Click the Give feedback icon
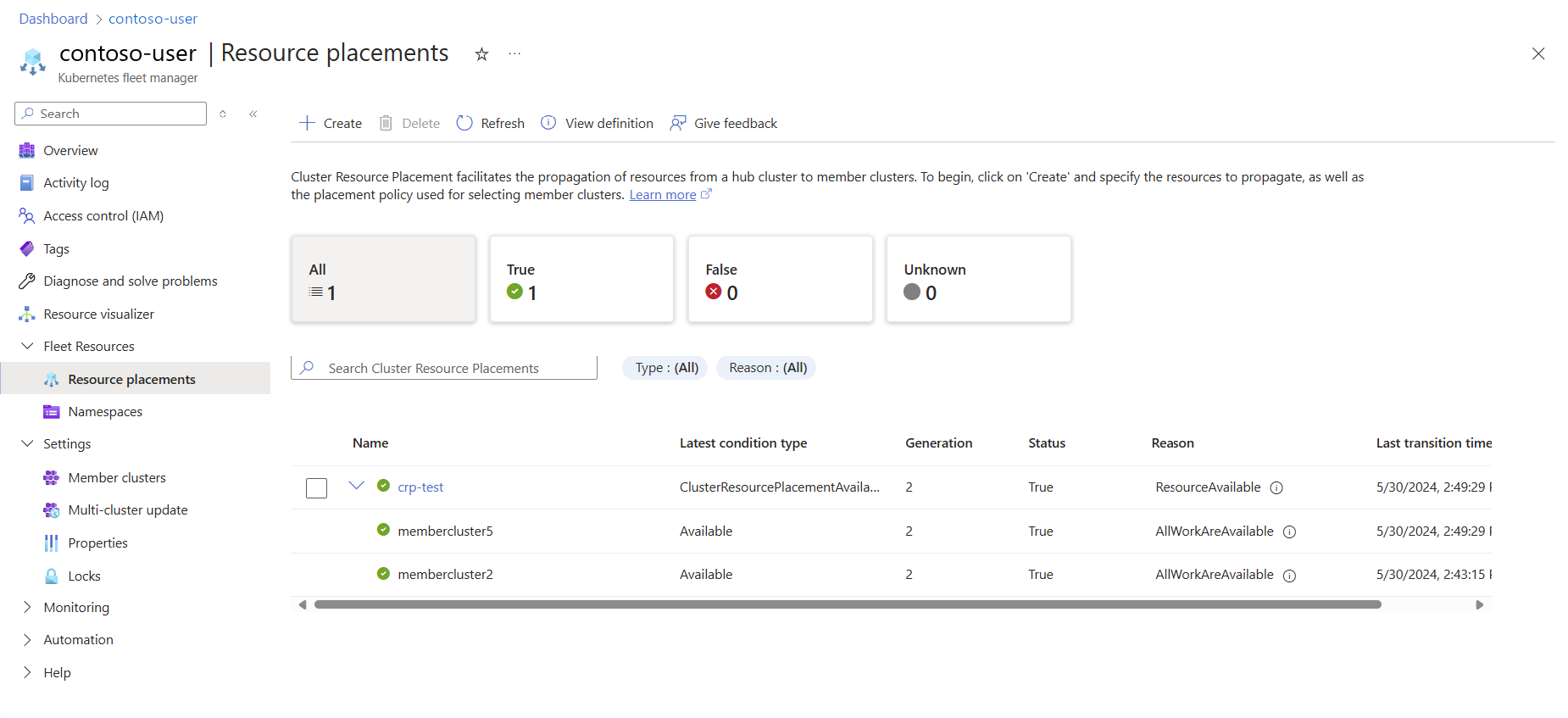This screenshot has width=1568, height=718. [678, 123]
